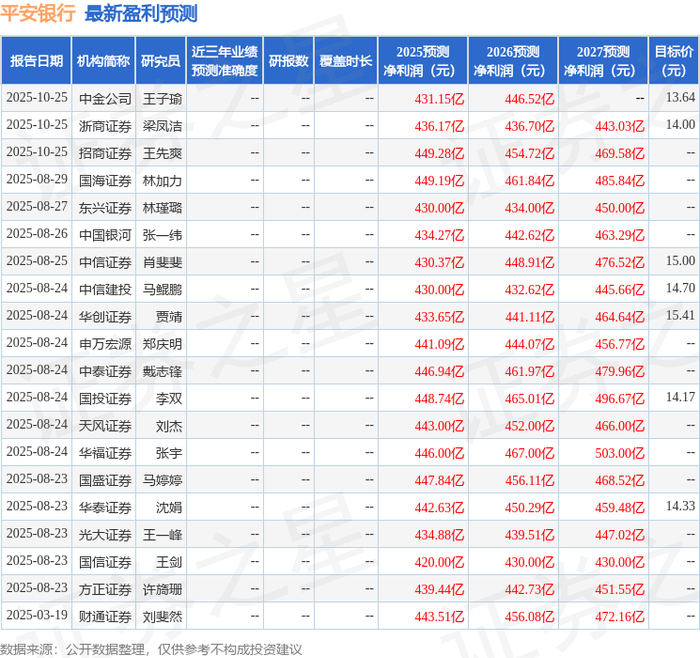
Task: Select the 华创证券 institution cell
Action: pyautogui.click(x=105, y=317)
